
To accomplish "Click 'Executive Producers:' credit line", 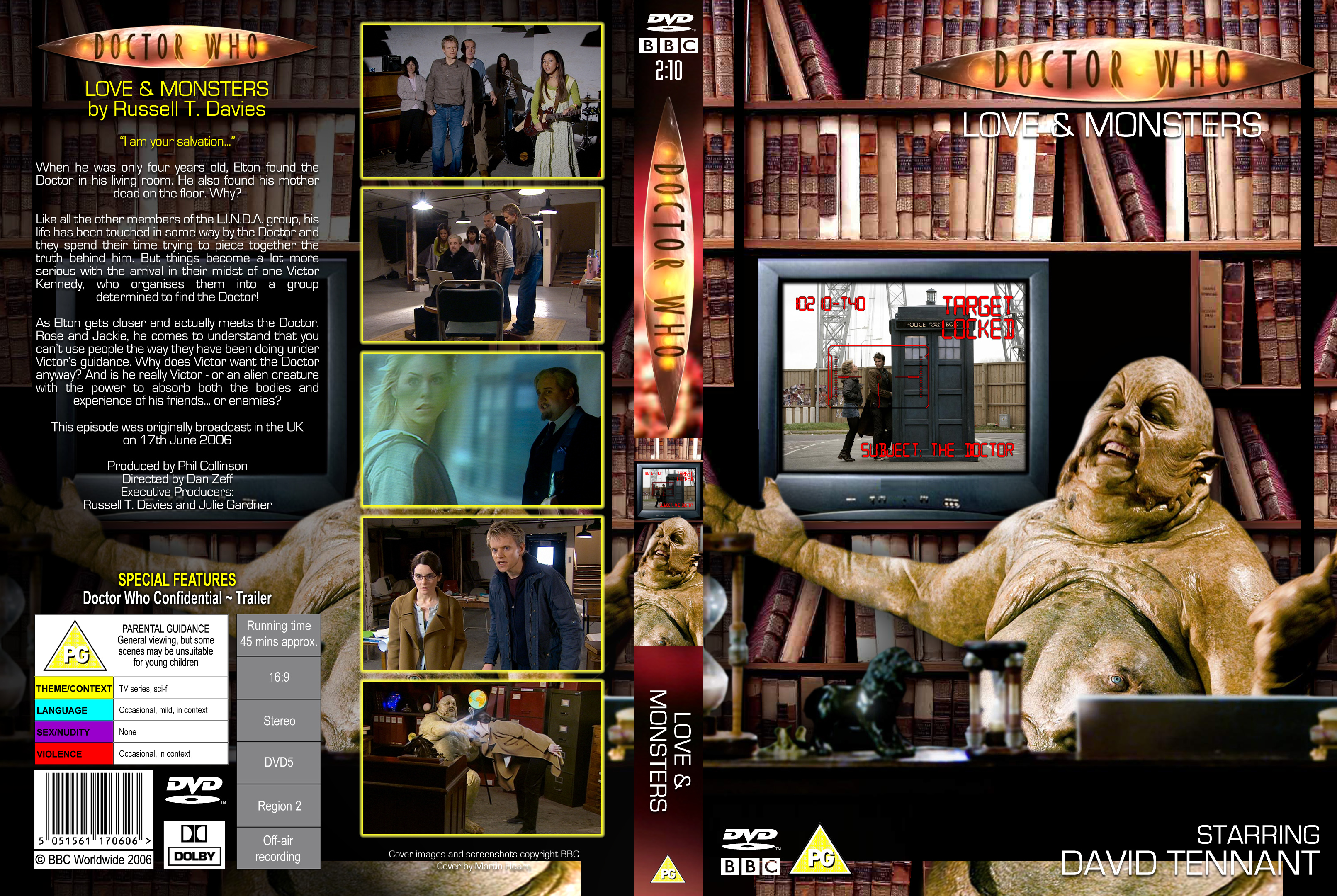I will coord(177,492).
